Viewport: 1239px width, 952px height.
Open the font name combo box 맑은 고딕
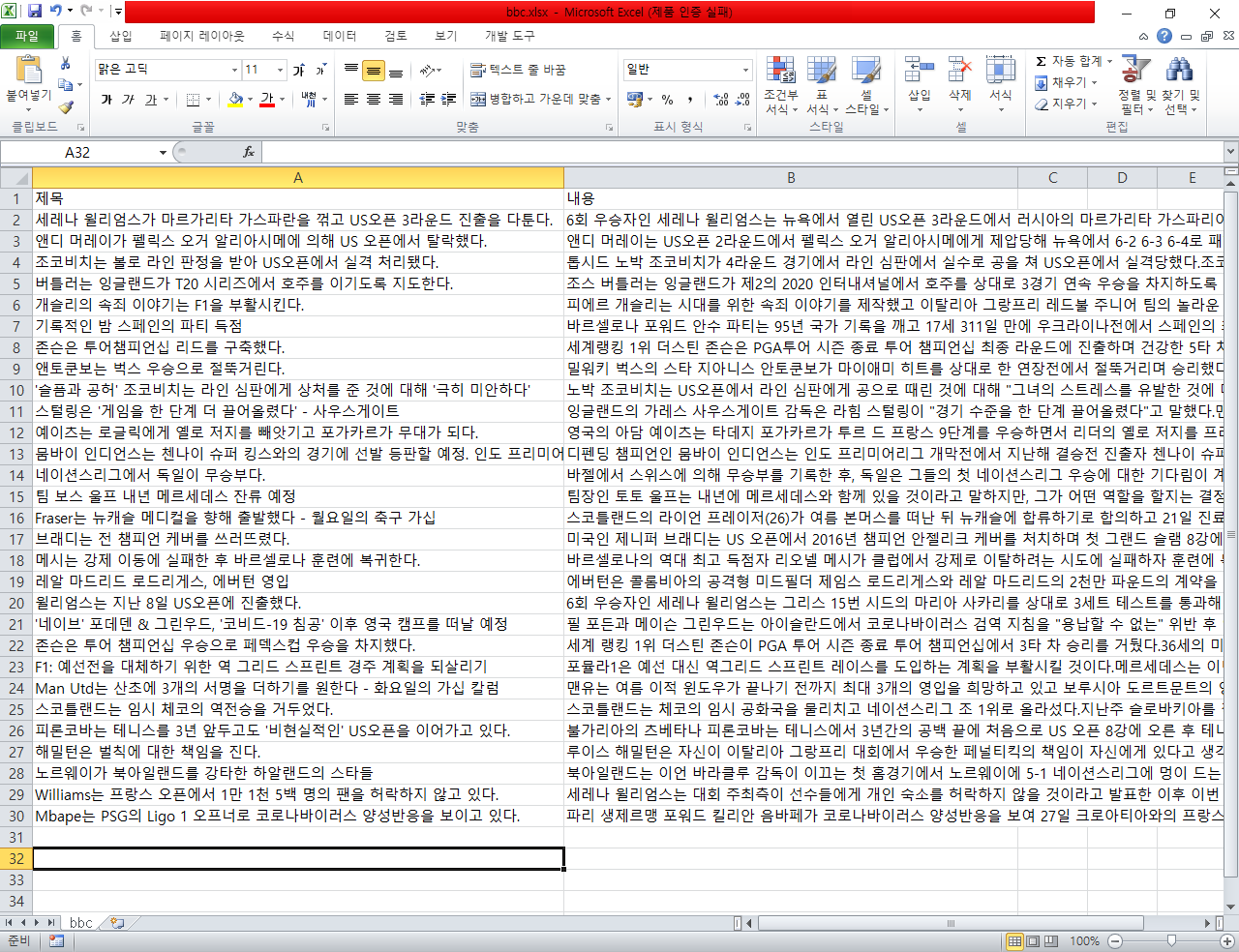coord(167,70)
